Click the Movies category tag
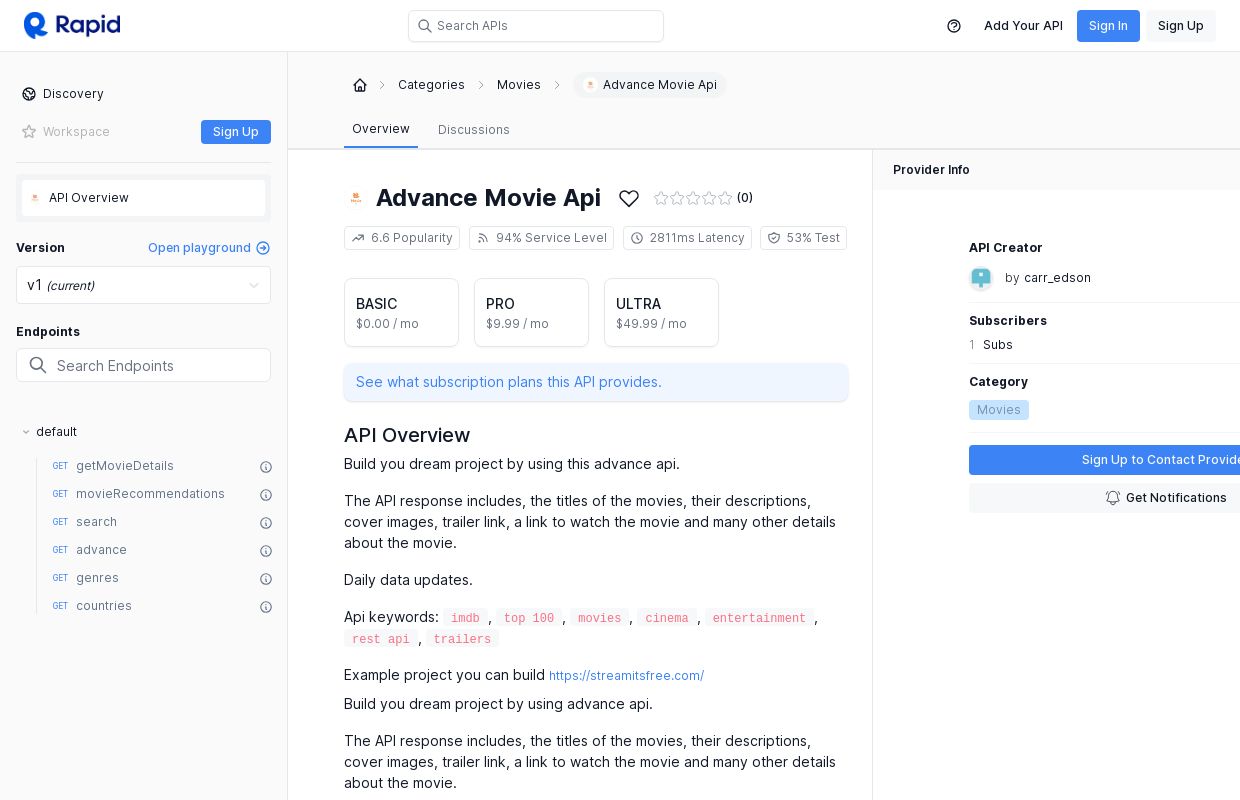Image resolution: width=1240 pixels, height=800 pixels. [x=999, y=410]
